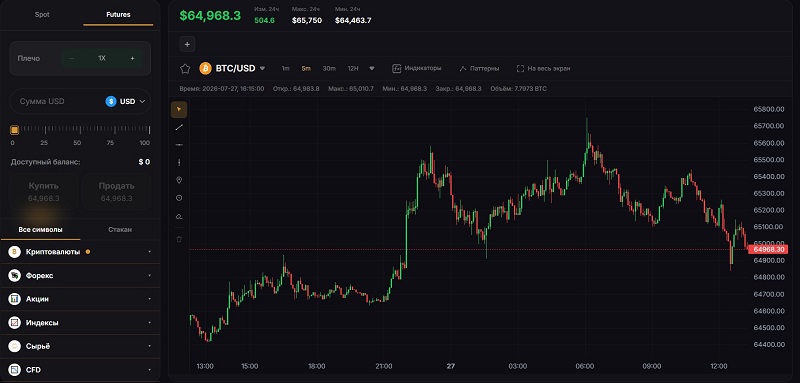The image size is (800, 383).
Task: Click the Сырьё category icon
Action: pos(14,346)
